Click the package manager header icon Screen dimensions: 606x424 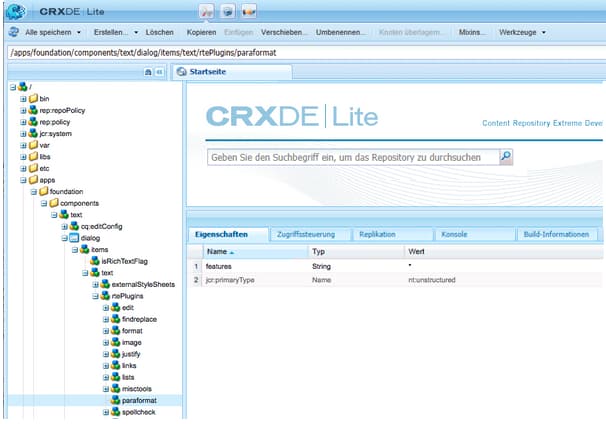[x=228, y=11]
